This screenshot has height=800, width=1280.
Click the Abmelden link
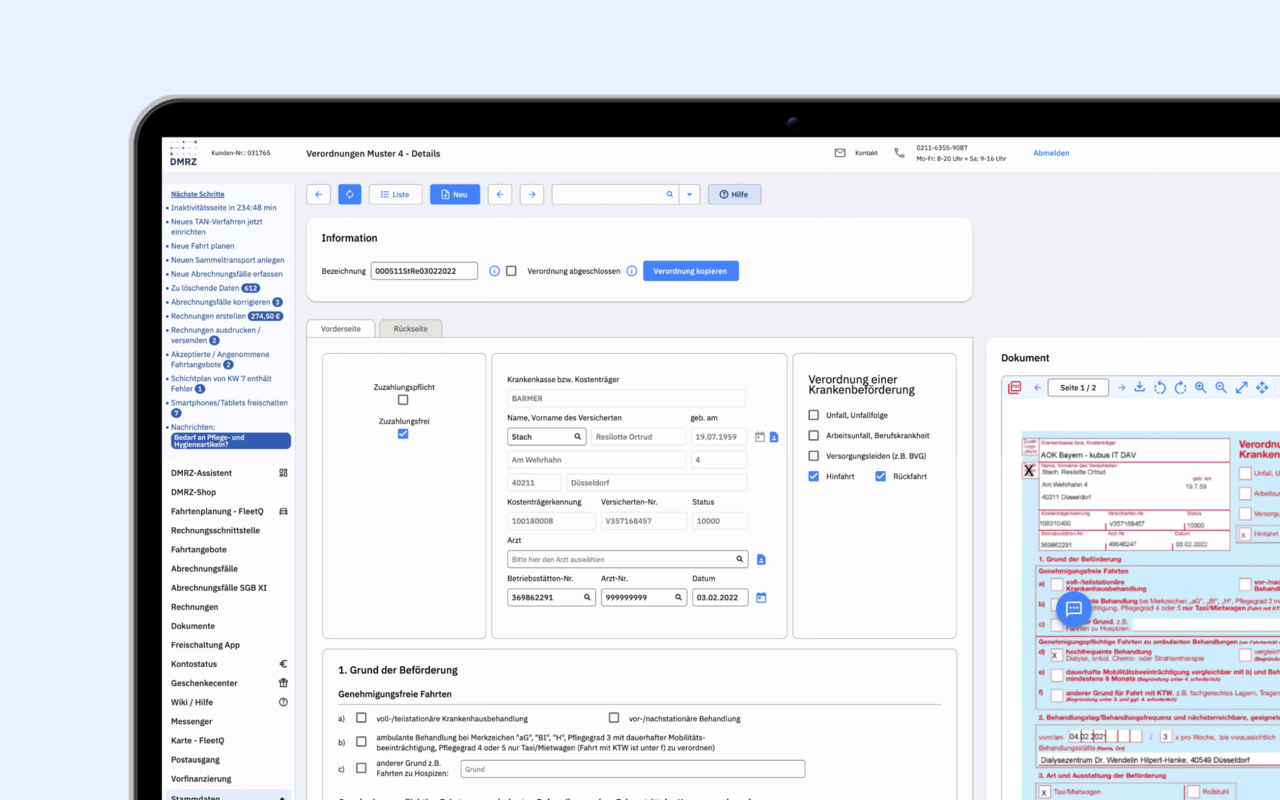pos(1051,153)
